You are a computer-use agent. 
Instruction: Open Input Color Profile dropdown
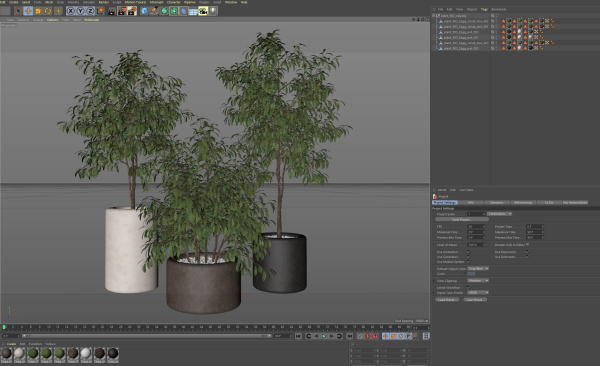coord(478,292)
